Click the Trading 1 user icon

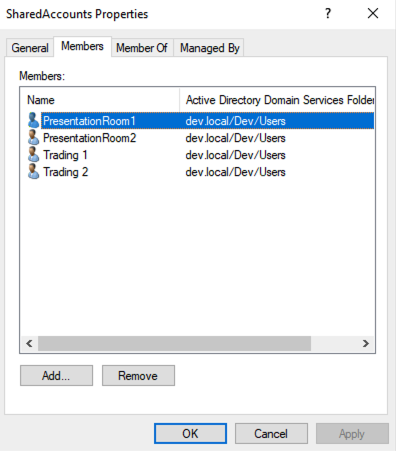(33, 154)
